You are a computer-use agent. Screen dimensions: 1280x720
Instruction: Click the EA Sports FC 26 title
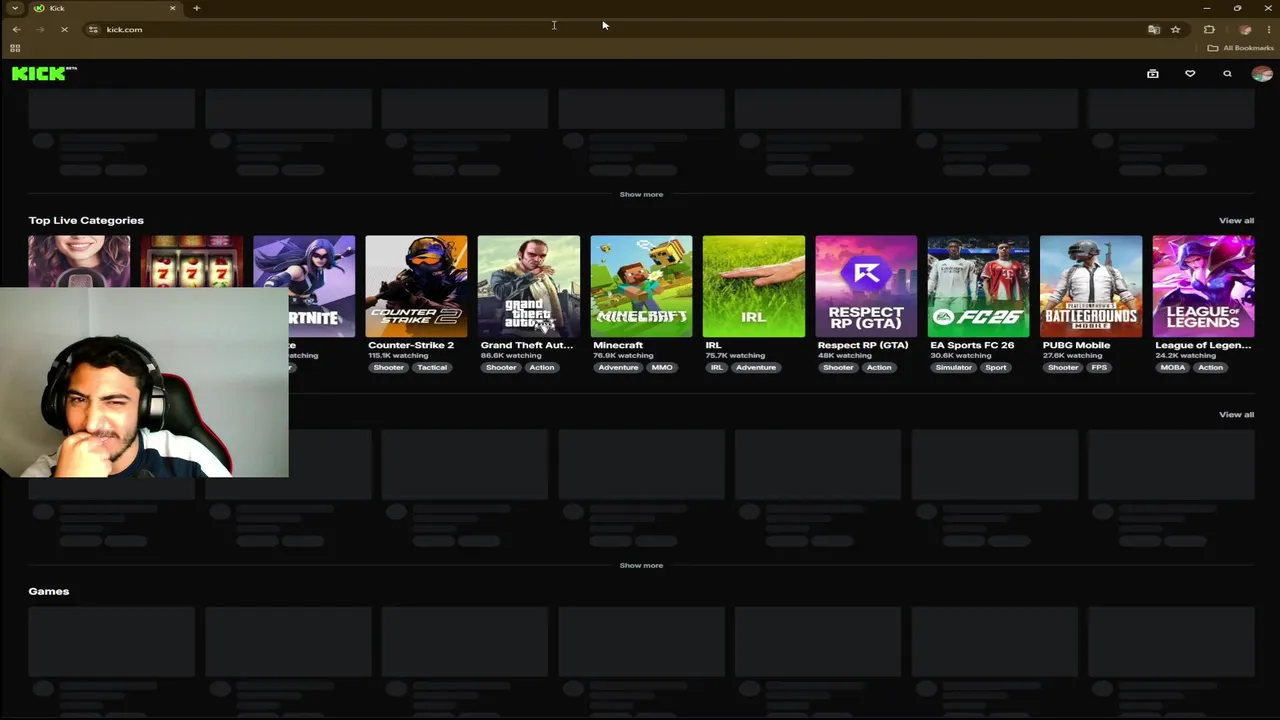(x=972, y=345)
